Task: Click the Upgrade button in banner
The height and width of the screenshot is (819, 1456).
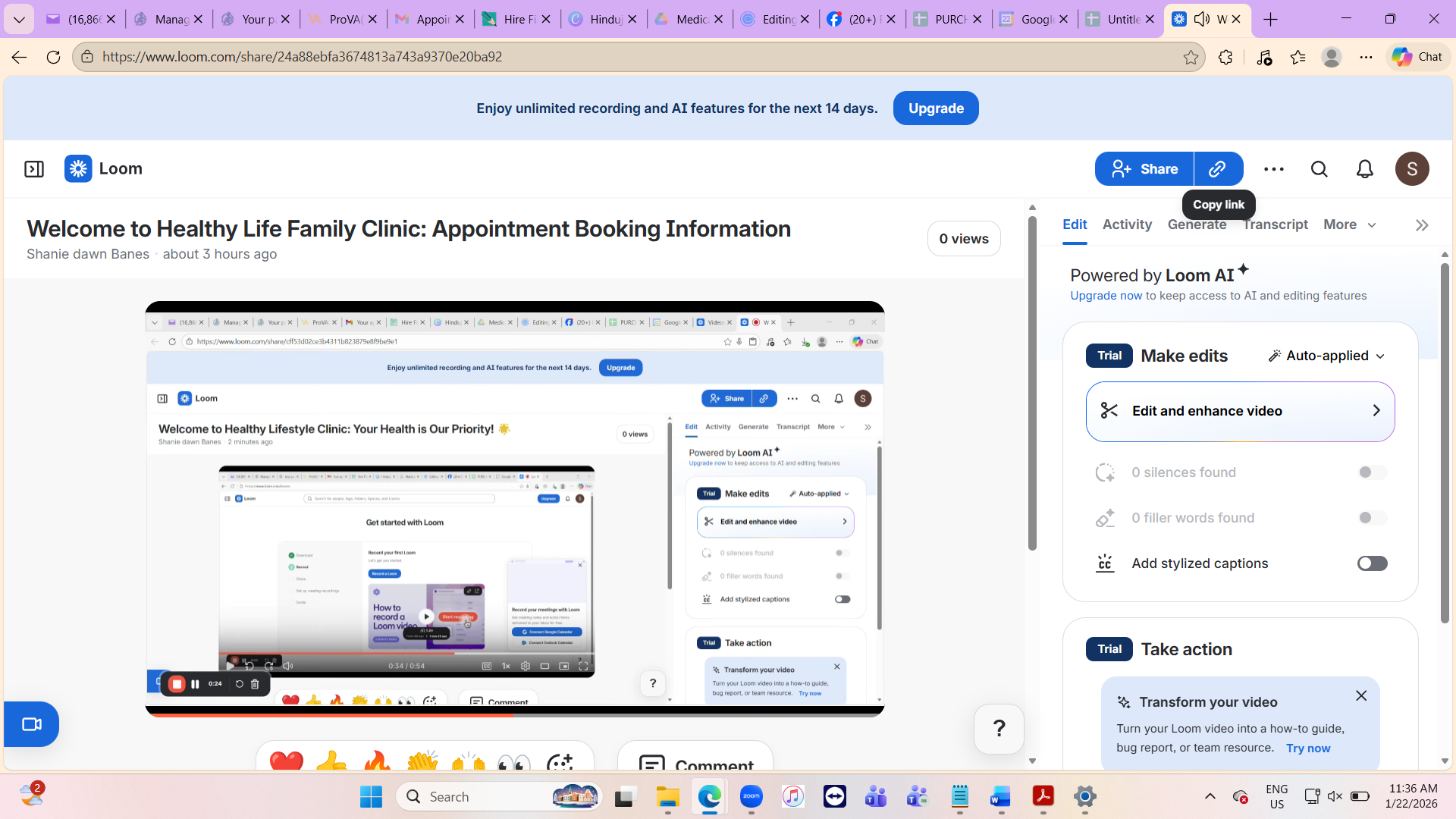Action: [x=936, y=108]
